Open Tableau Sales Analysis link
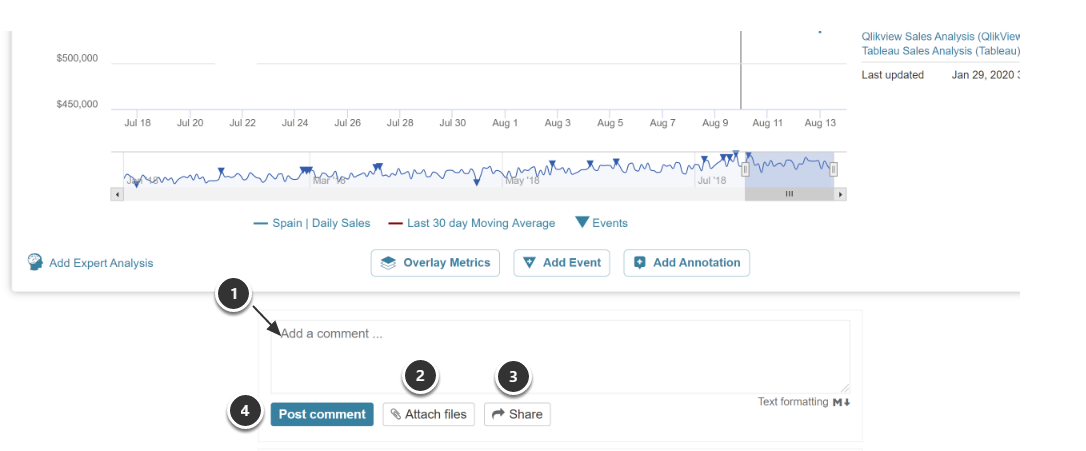 point(940,51)
